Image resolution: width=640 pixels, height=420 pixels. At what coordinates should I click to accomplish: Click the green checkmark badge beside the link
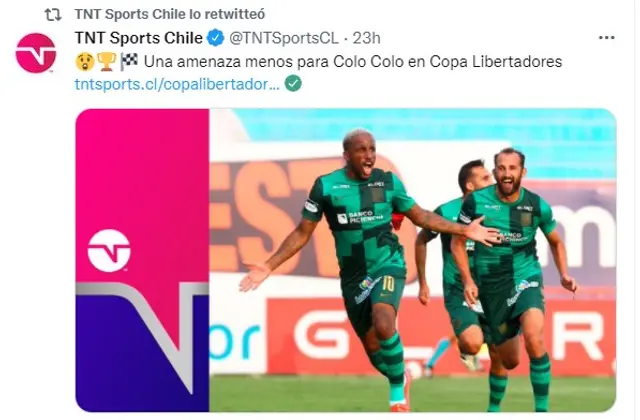[x=293, y=83]
